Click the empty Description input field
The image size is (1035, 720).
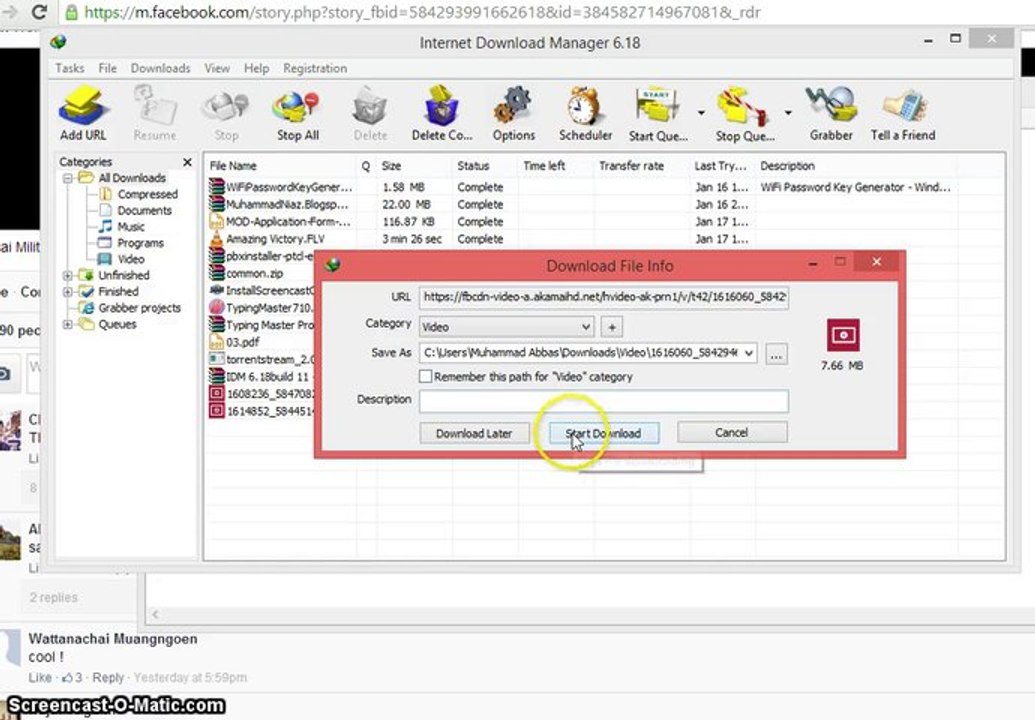[603, 401]
